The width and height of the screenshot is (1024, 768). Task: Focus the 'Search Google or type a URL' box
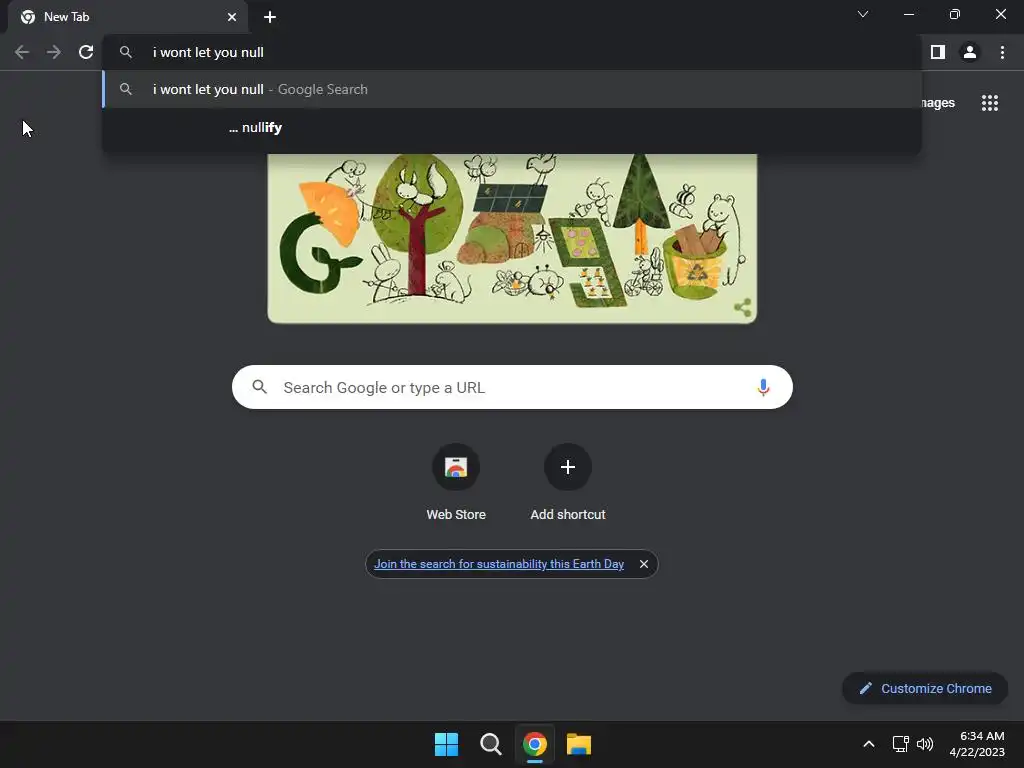point(512,387)
